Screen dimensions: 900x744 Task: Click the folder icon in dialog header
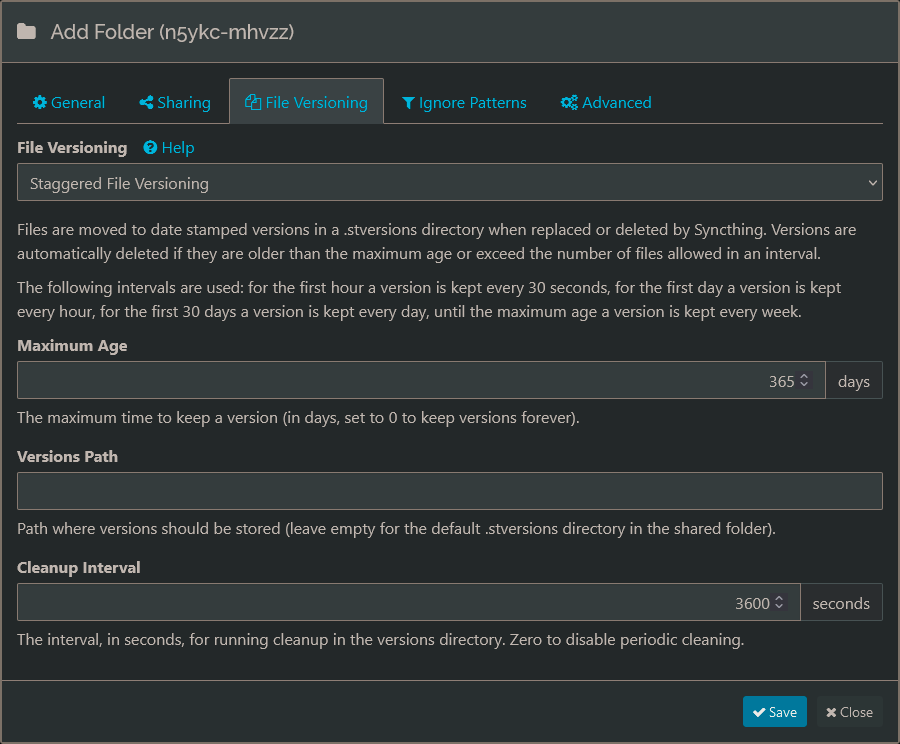click(27, 32)
